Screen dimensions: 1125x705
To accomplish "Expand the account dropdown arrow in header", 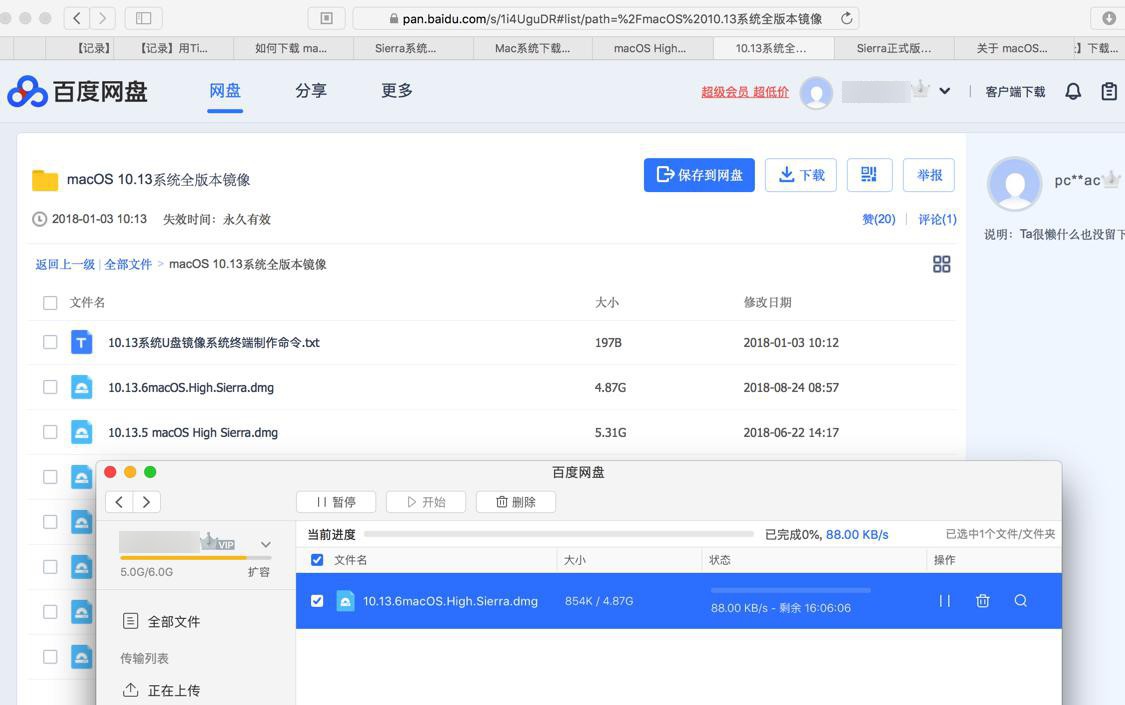I will click(x=945, y=91).
